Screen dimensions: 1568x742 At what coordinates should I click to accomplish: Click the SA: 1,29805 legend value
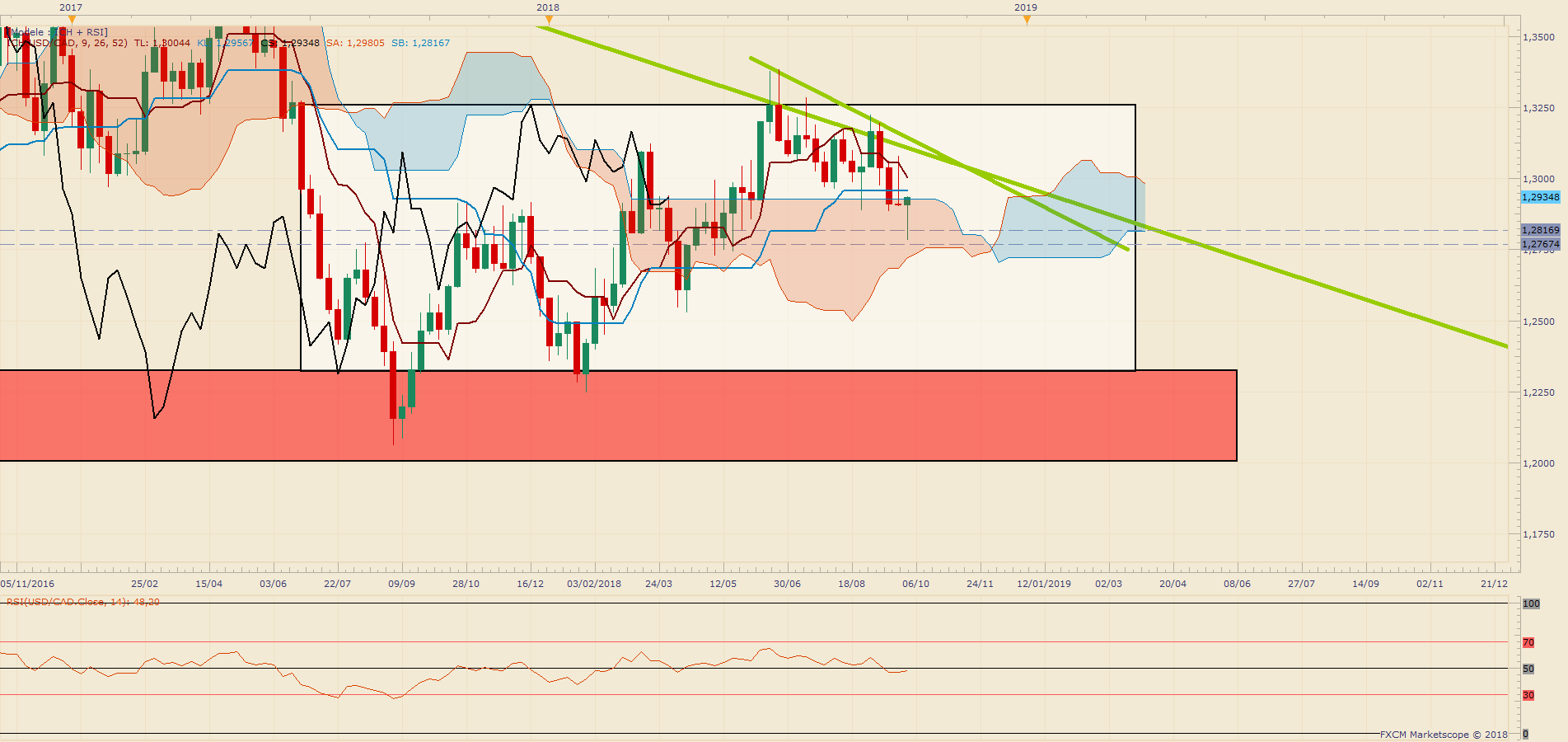pyautogui.click(x=355, y=43)
